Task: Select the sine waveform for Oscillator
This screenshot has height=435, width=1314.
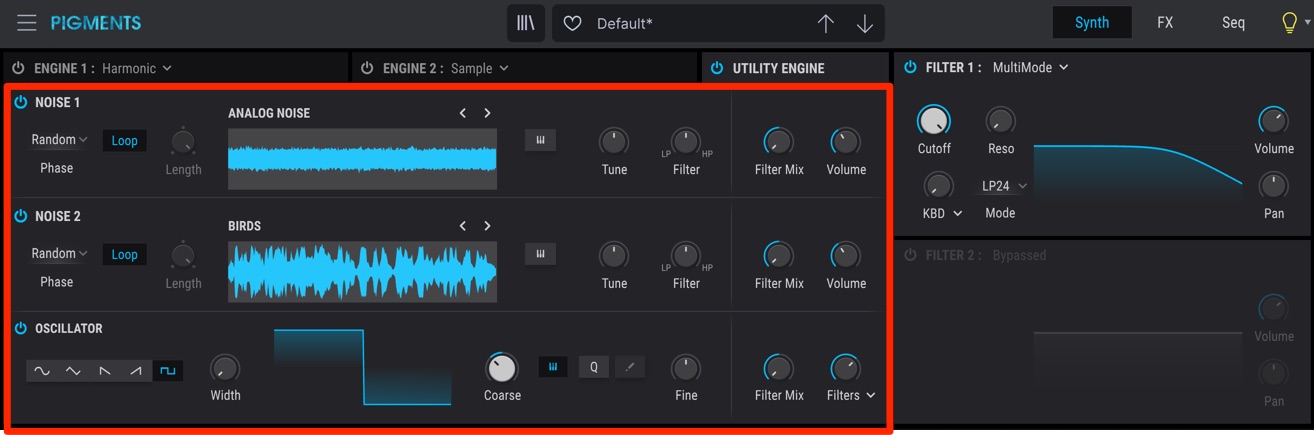Action: point(42,371)
